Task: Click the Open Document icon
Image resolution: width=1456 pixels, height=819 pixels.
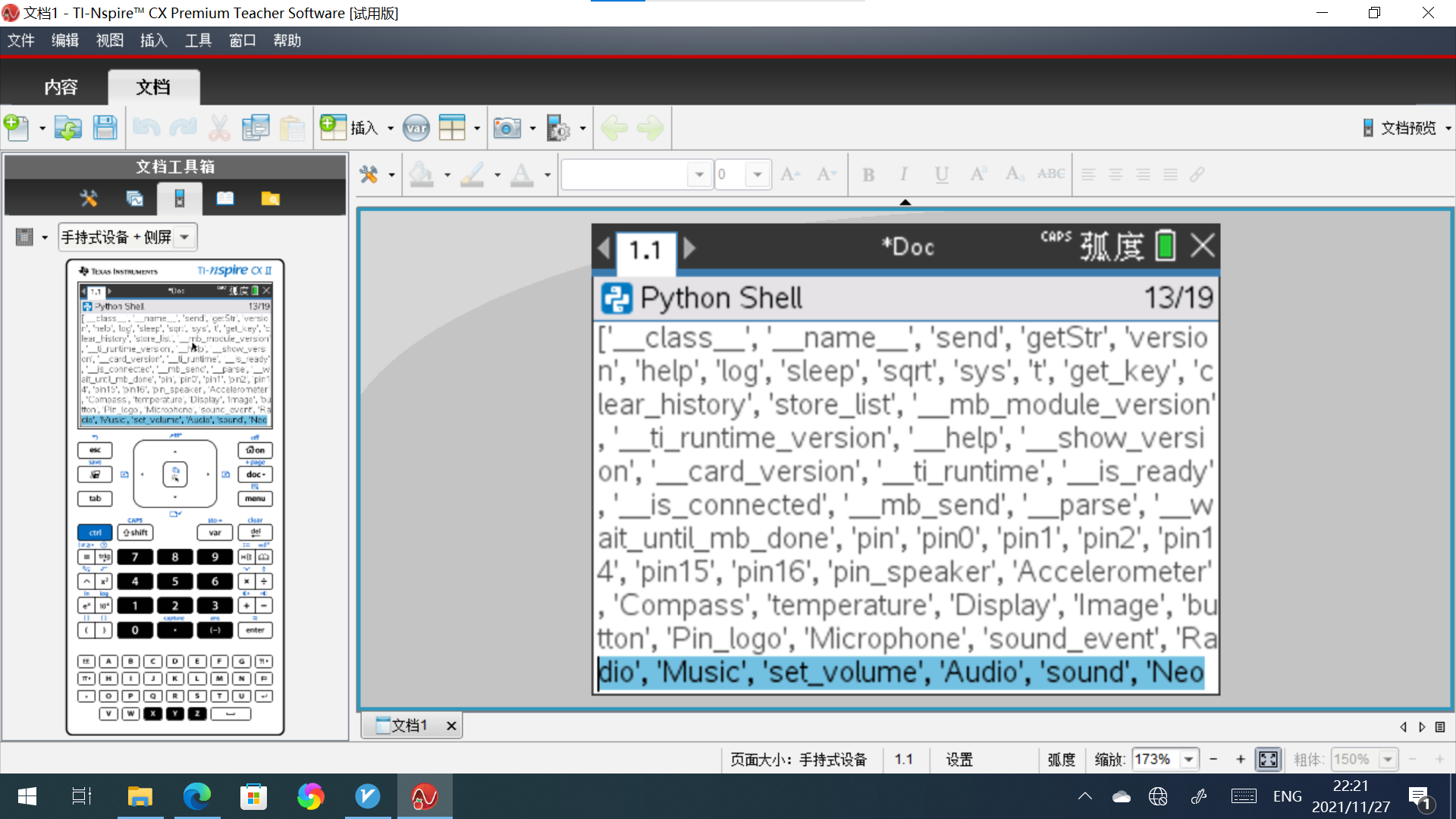Action: pos(68,127)
